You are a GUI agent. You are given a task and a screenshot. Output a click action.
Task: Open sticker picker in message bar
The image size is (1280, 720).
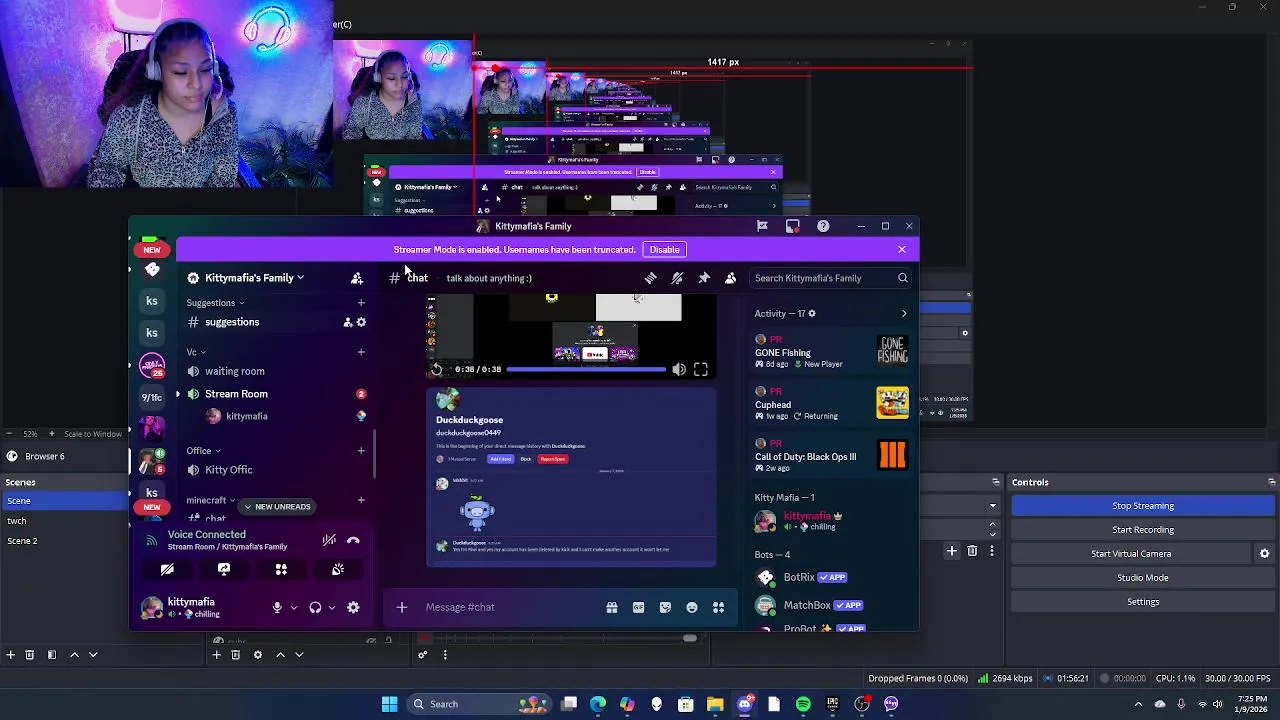(665, 607)
